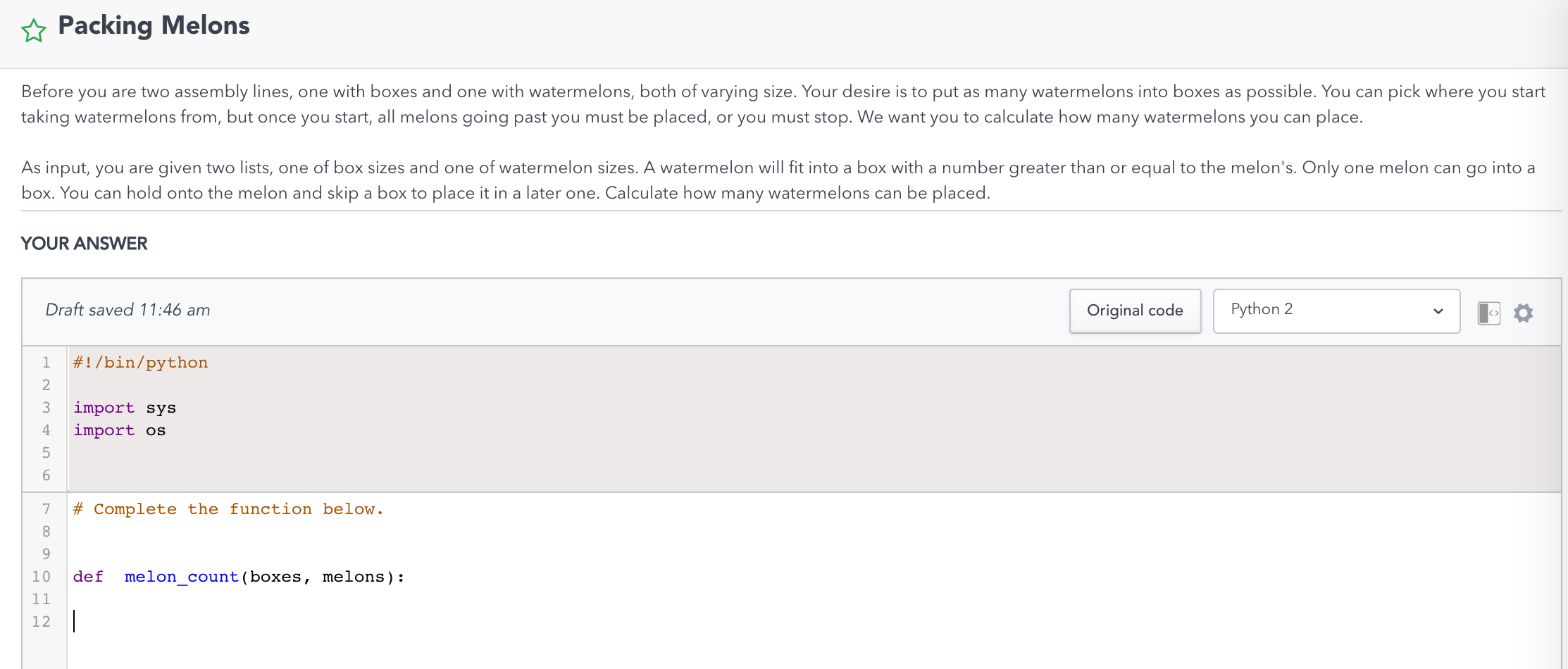Image resolution: width=1568 pixels, height=669 pixels.
Task: Click the Packing Melons title text
Action: 153,26
